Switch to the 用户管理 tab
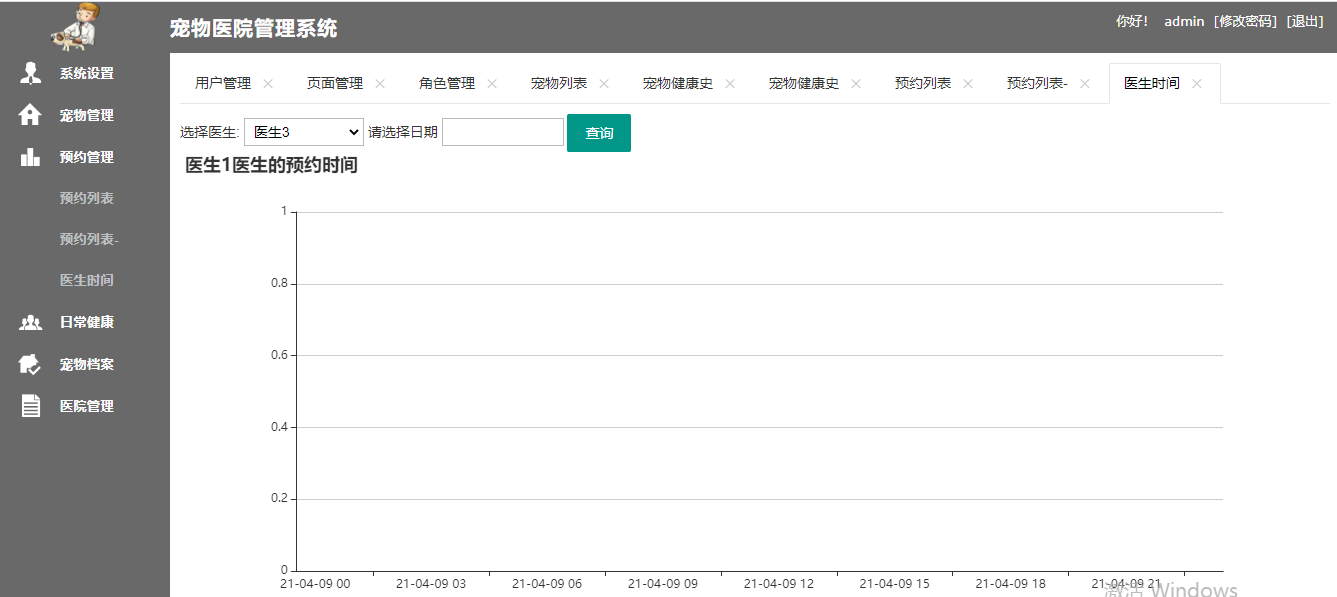The image size is (1337, 597). pos(223,84)
